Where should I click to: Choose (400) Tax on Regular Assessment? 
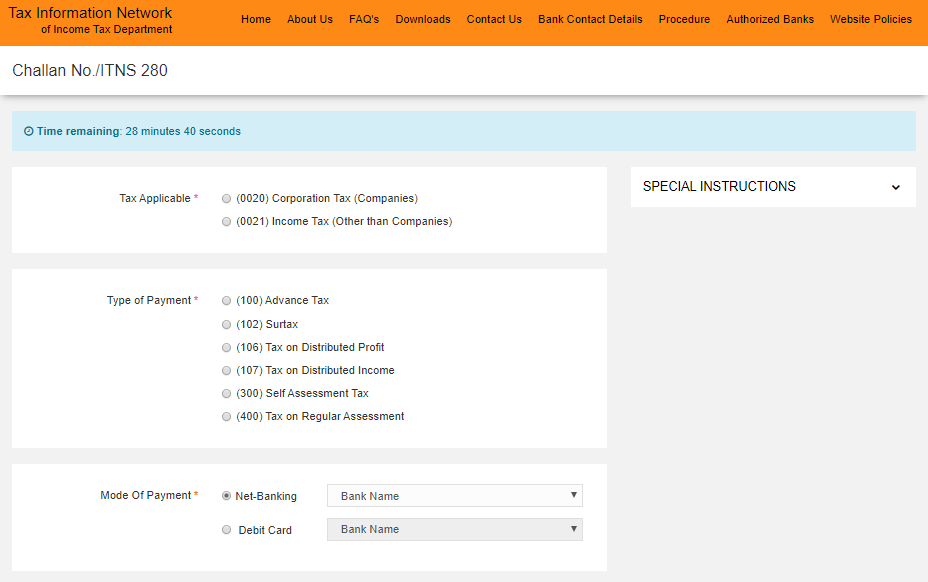click(226, 417)
